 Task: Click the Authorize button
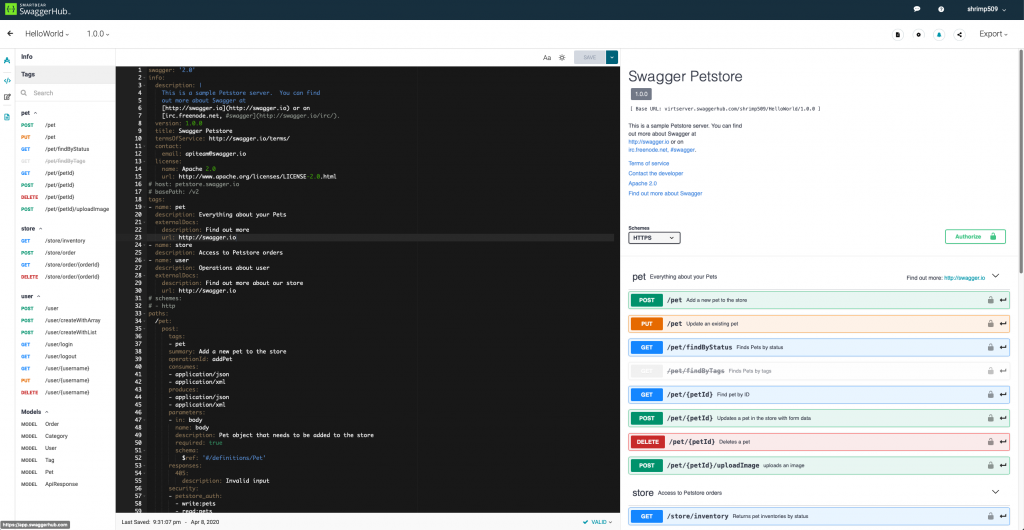[x=975, y=236]
